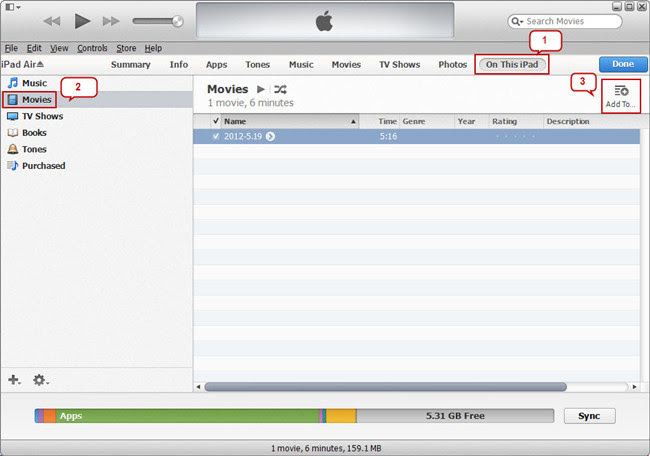
Task: Click the green Apps capacity segment
Action: 187,416
